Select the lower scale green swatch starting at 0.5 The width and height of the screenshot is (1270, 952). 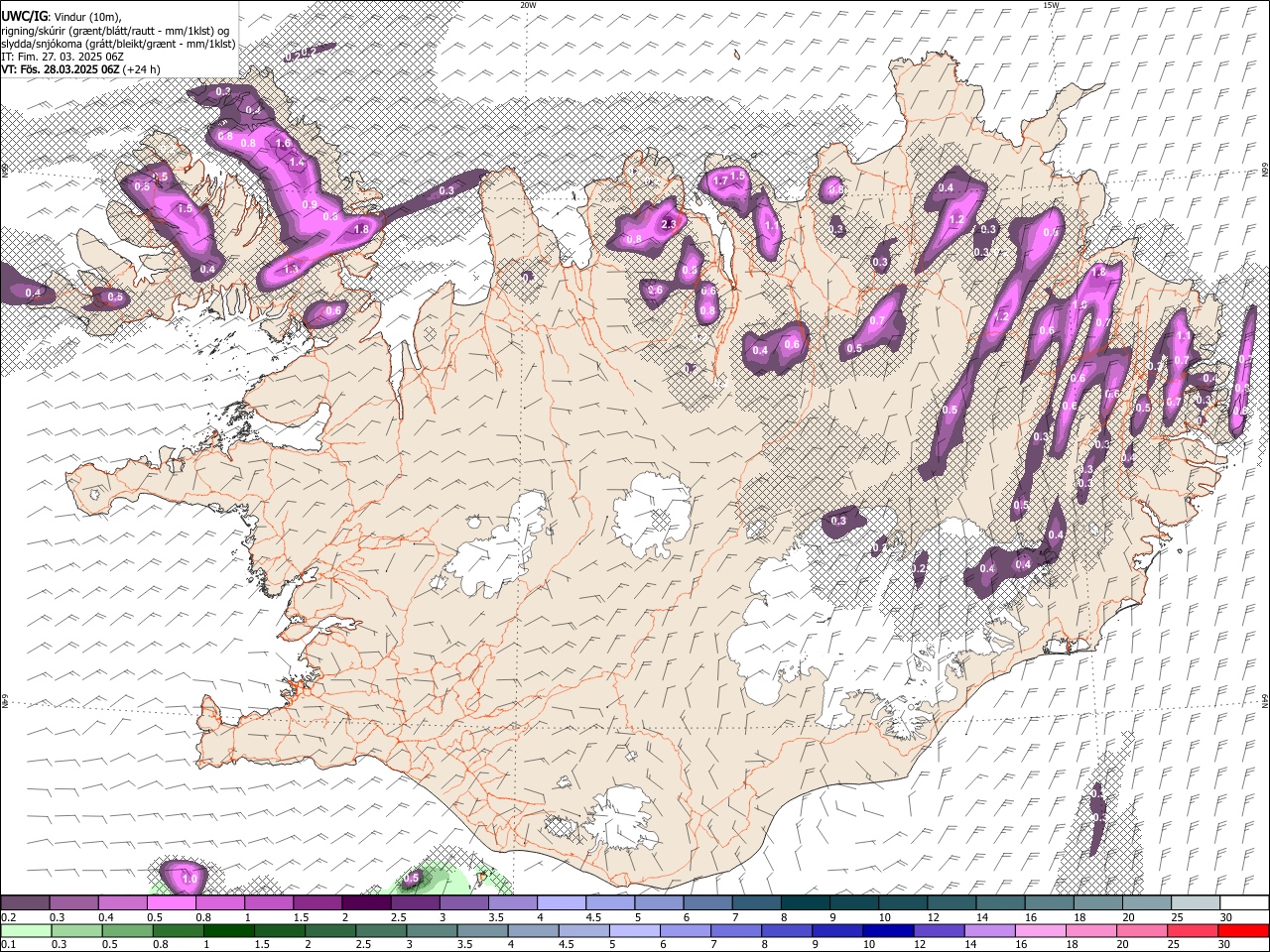click(x=127, y=931)
